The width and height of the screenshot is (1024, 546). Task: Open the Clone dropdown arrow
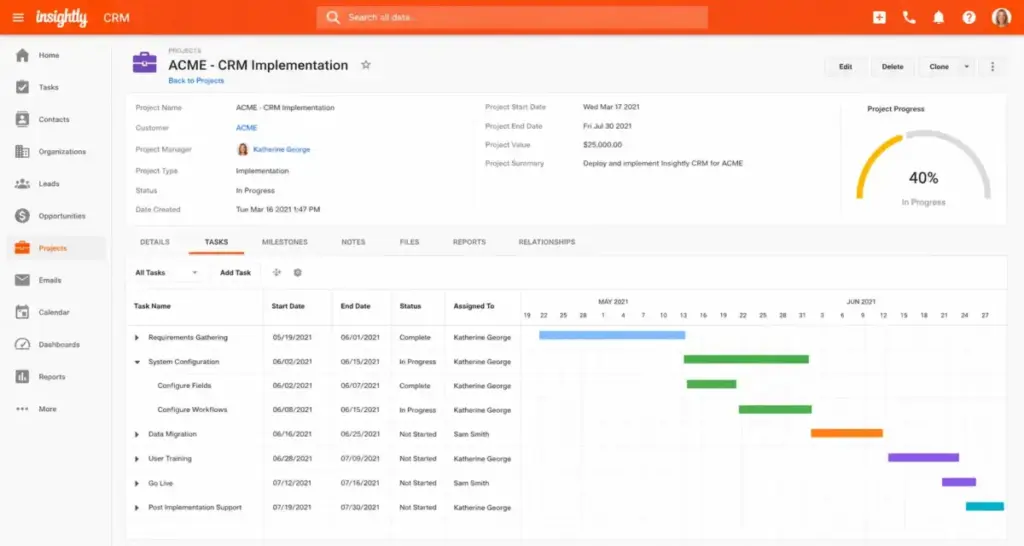967,67
